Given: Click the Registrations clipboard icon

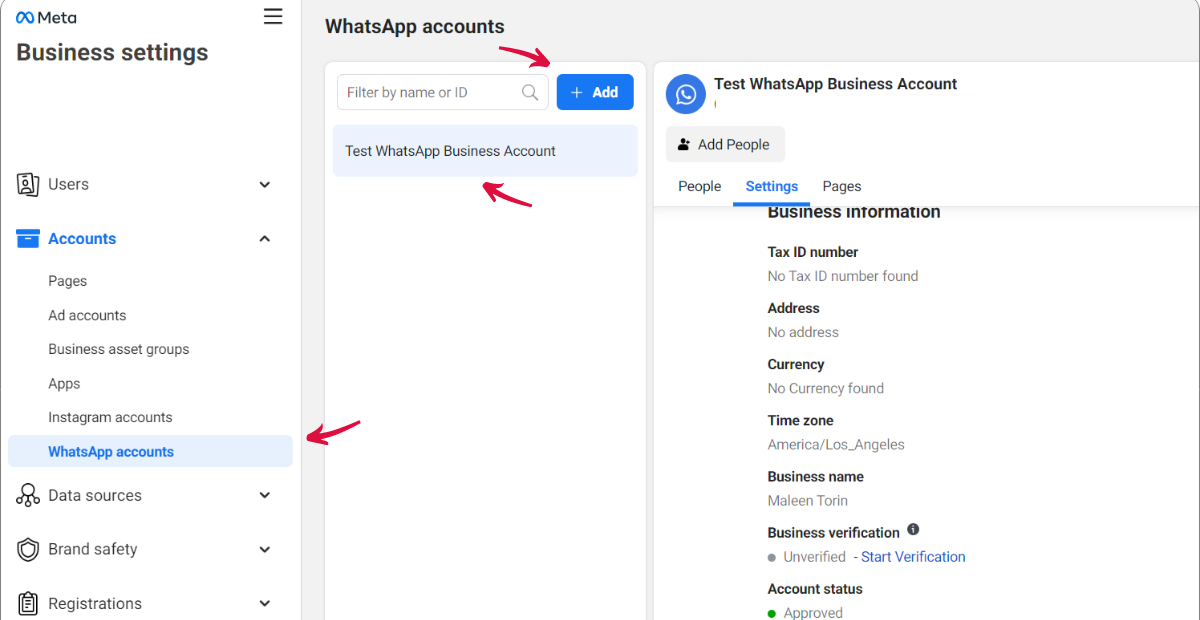Looking at the screenshot, I should (28, 603).
